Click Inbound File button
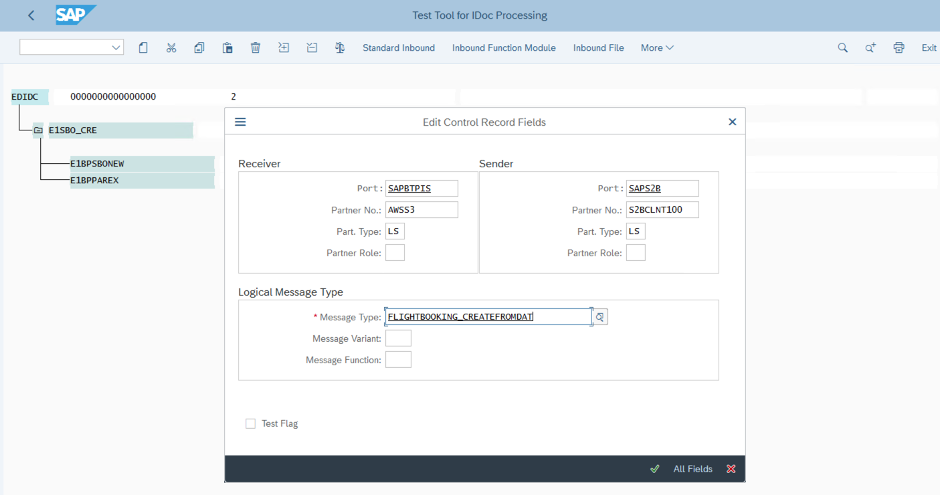The height and width of the screenshot is (495, 941). [598, 47]
